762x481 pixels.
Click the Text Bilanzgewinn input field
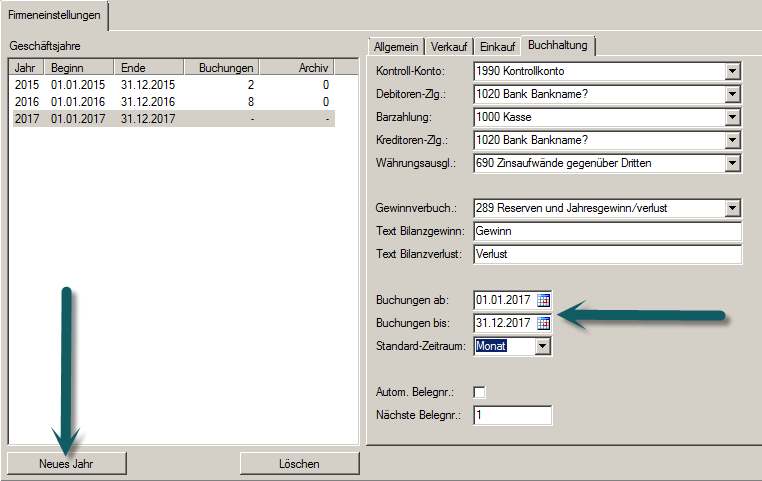pos(607,231)
